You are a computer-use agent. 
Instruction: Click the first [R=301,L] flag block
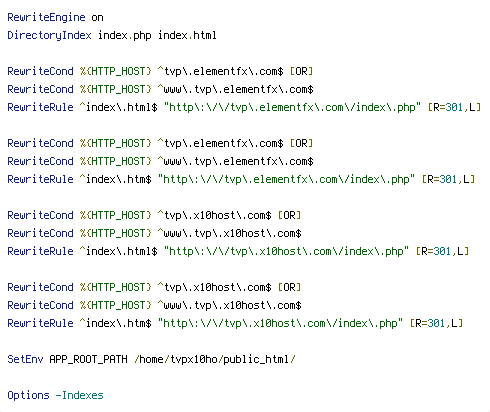pos(454,107)
